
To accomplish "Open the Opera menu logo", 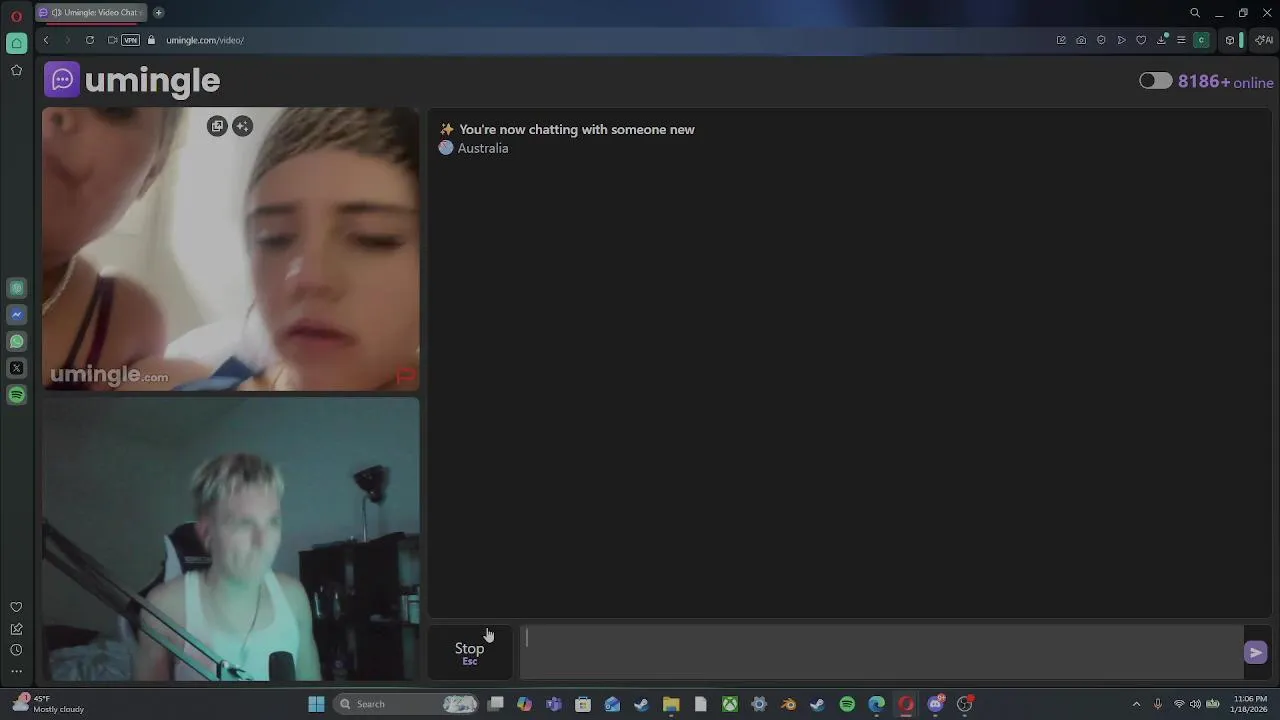I will click(16, 15).
